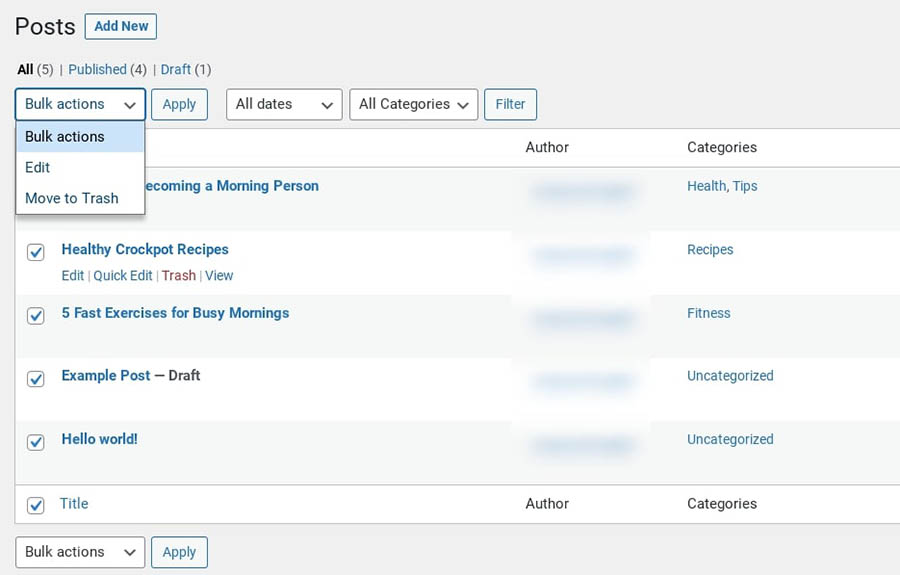Open the top Bulk actions dropdown

tap(80, 104)
